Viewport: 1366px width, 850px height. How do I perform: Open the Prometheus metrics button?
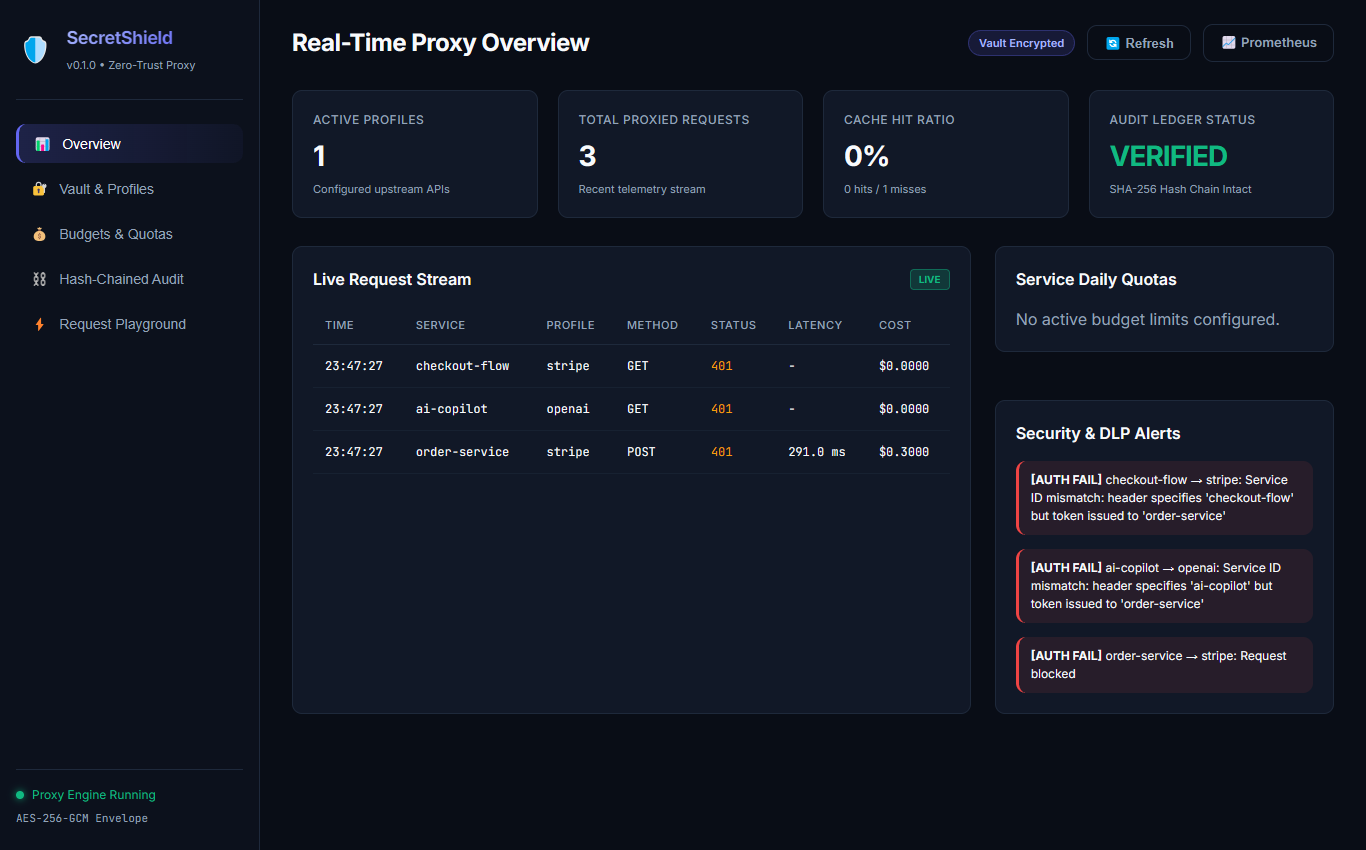(x=1268, y=43)
